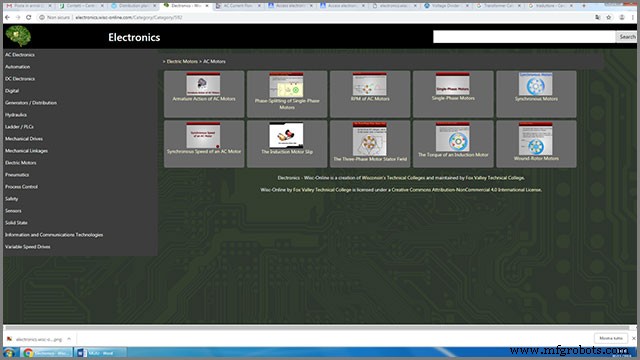
Task: Open The Induction Motor Slip tile
Action: click(x=287, y=144)
